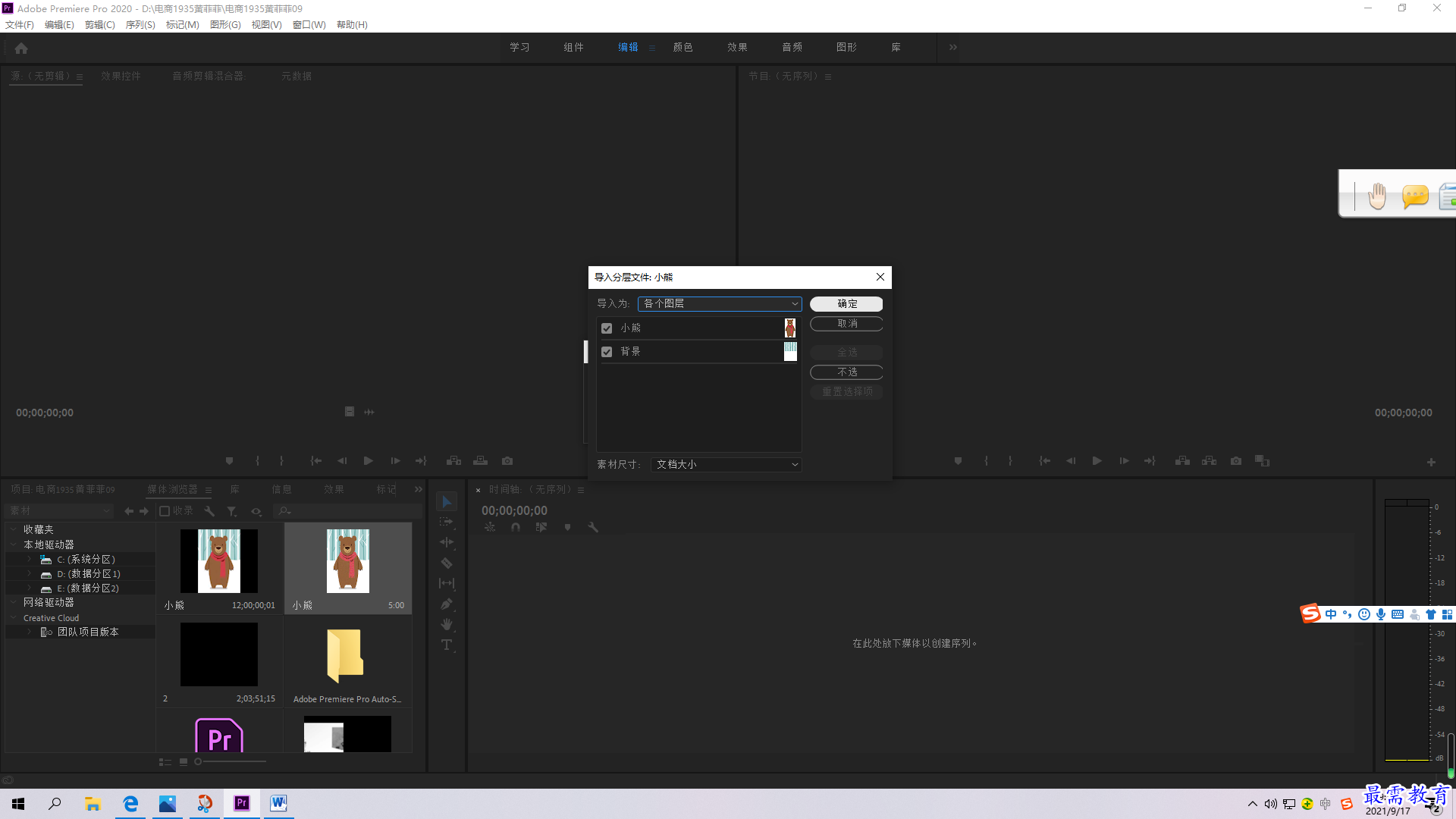
Task: Open 文件(F) menu
Action: [x=20, y=24]
